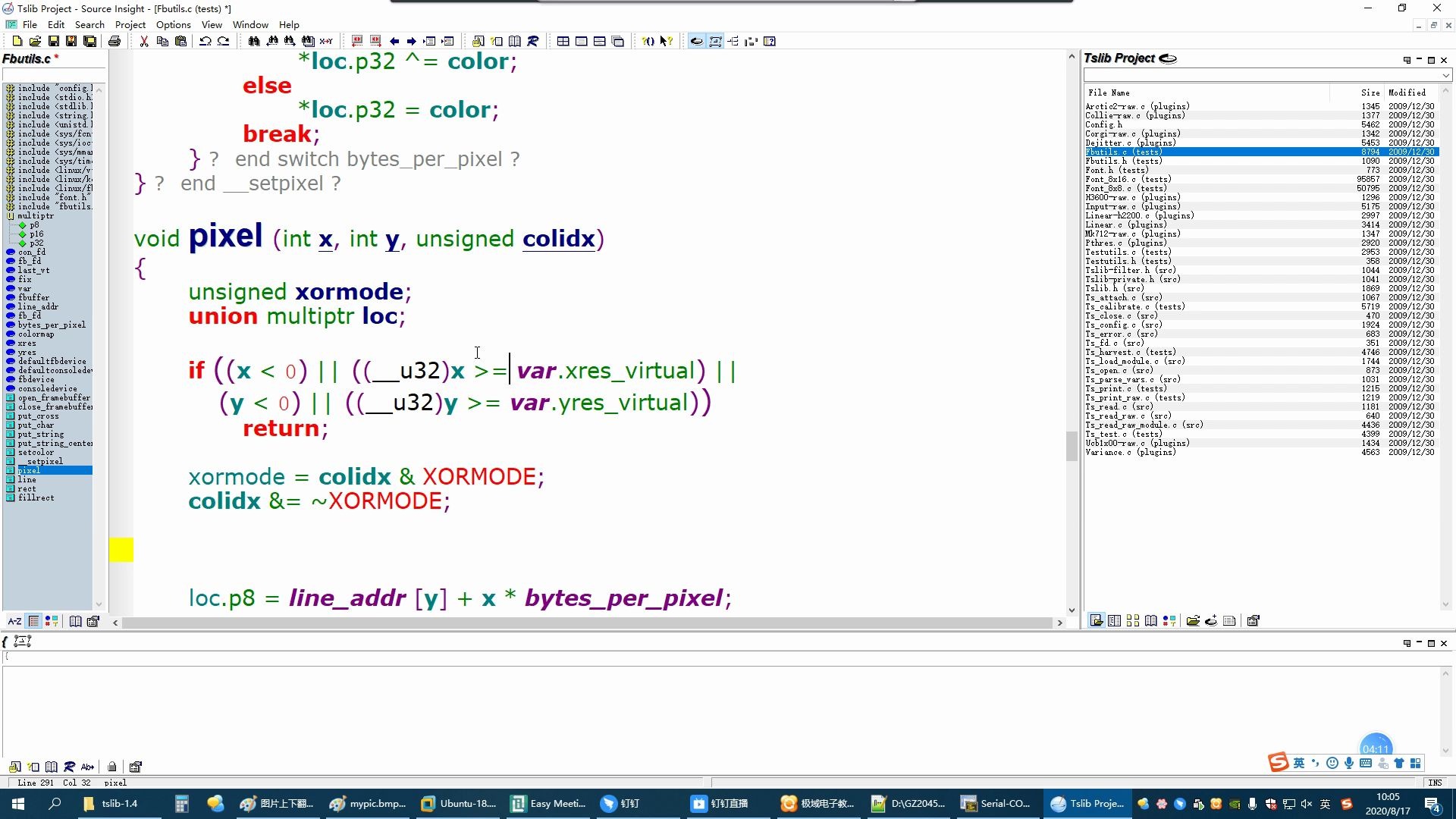Select Ts_calibrate.c in project file list
Viewport: 1456px width, 819px height.
(1135, 307)
